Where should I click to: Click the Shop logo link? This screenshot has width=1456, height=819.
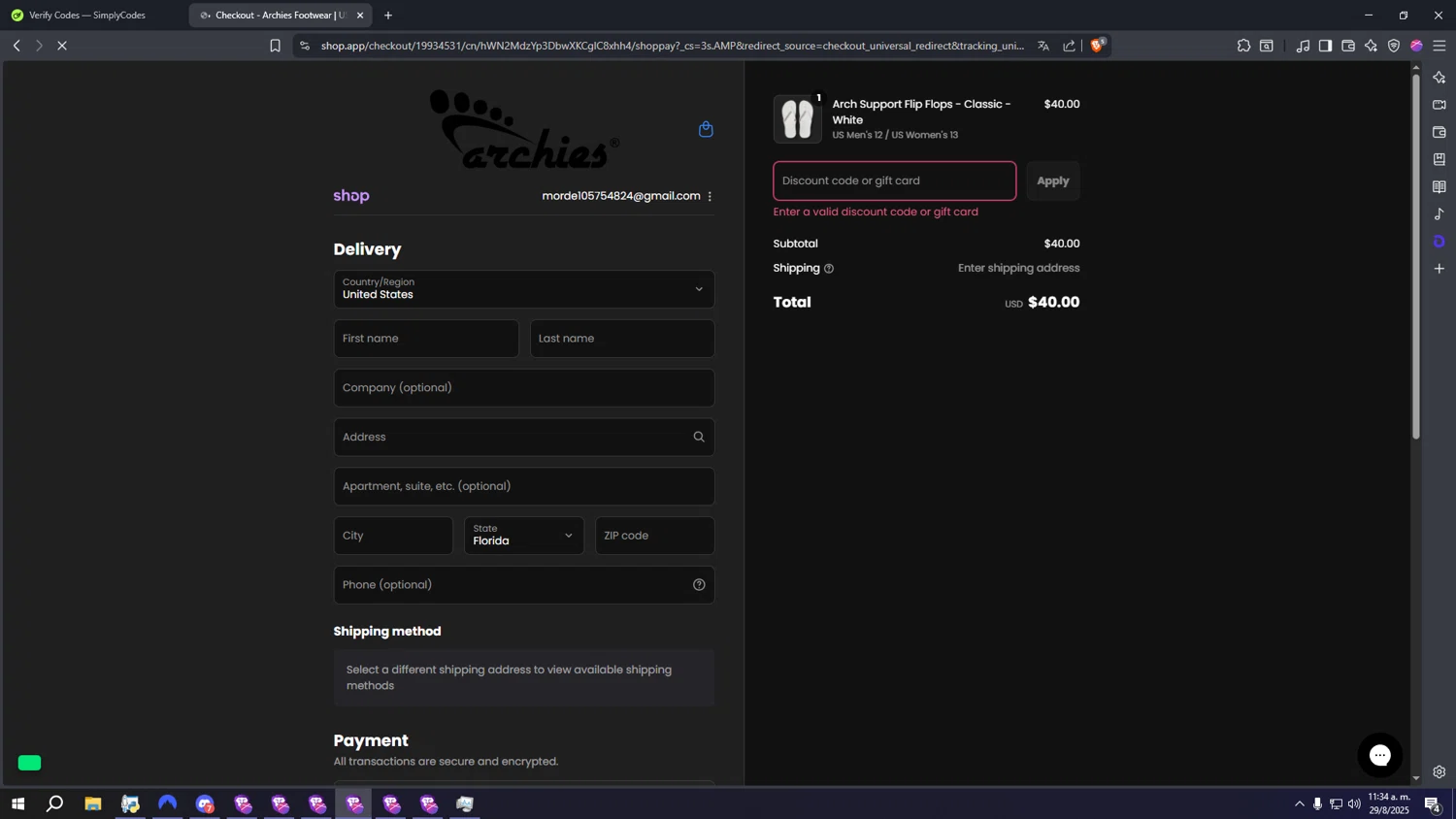tap(351, 196)
